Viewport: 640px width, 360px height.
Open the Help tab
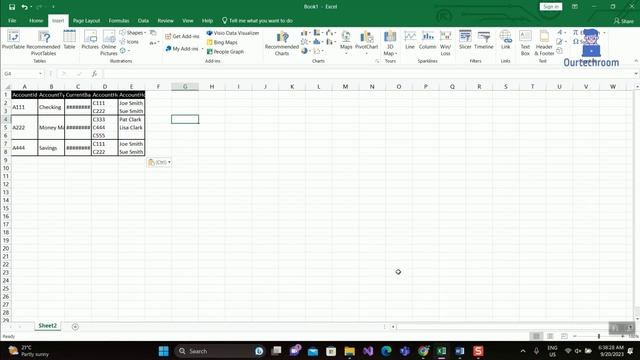tap(207, 20)
